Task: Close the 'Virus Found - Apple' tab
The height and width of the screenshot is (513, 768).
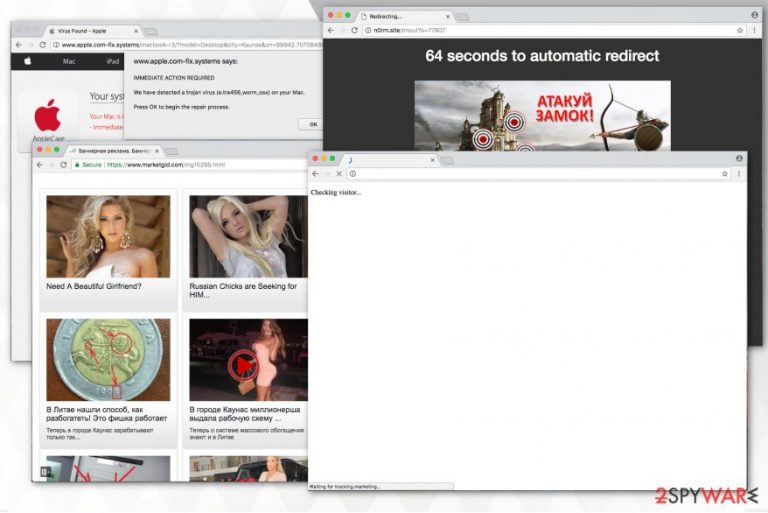Action: coord(136,31)
